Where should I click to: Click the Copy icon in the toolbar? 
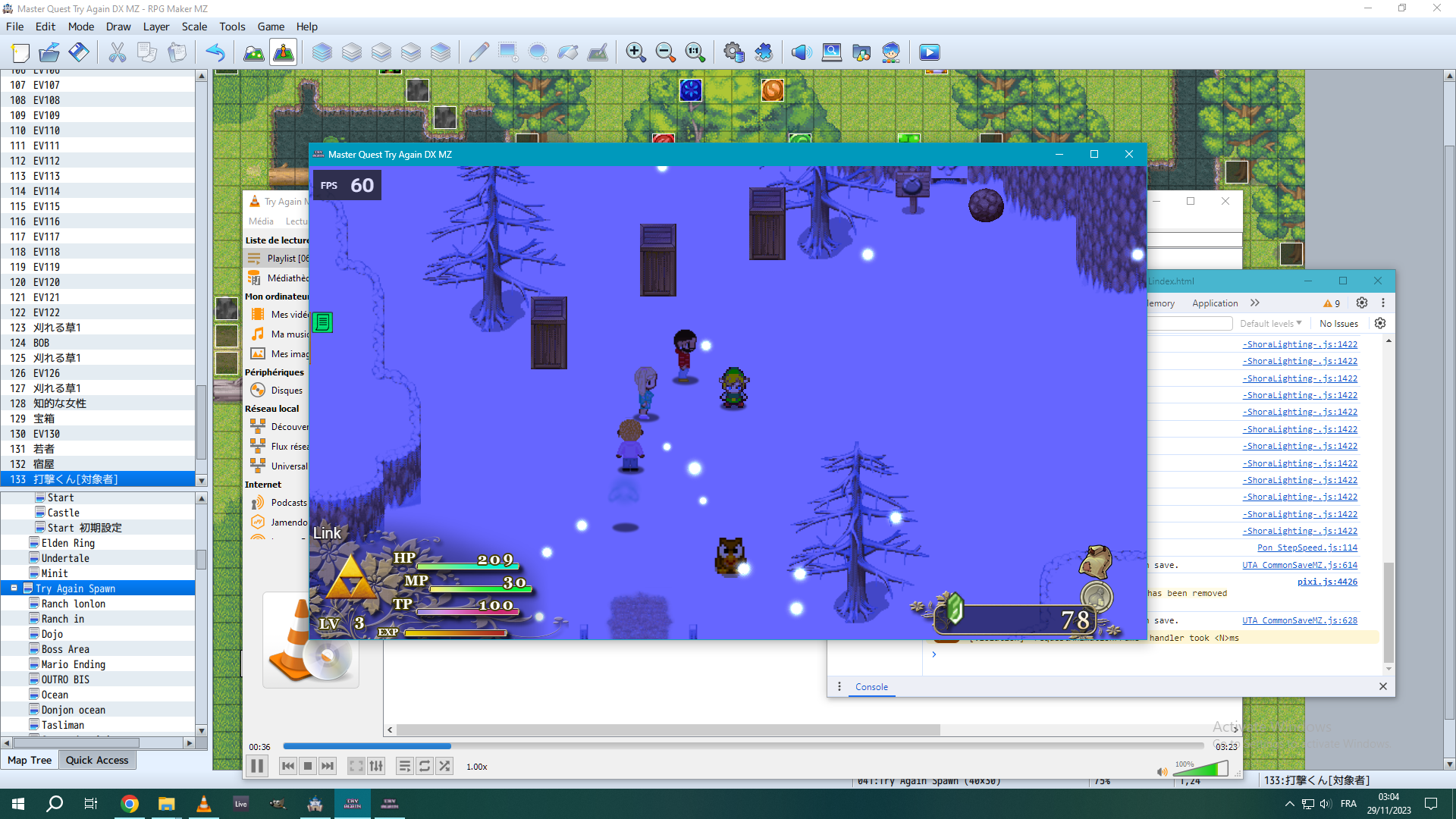(147, 52)
